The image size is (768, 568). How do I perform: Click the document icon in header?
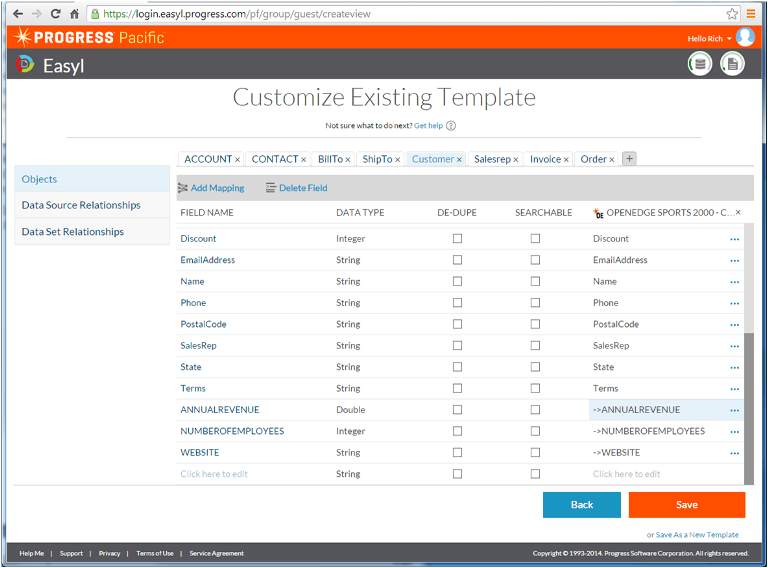pos(733,65)
